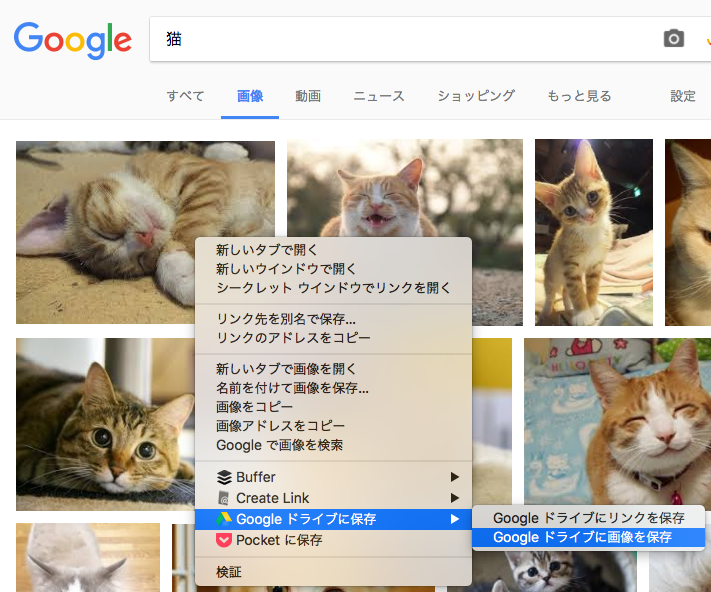
Task: Click the search box containing 猫
Action: pos(400,40)
